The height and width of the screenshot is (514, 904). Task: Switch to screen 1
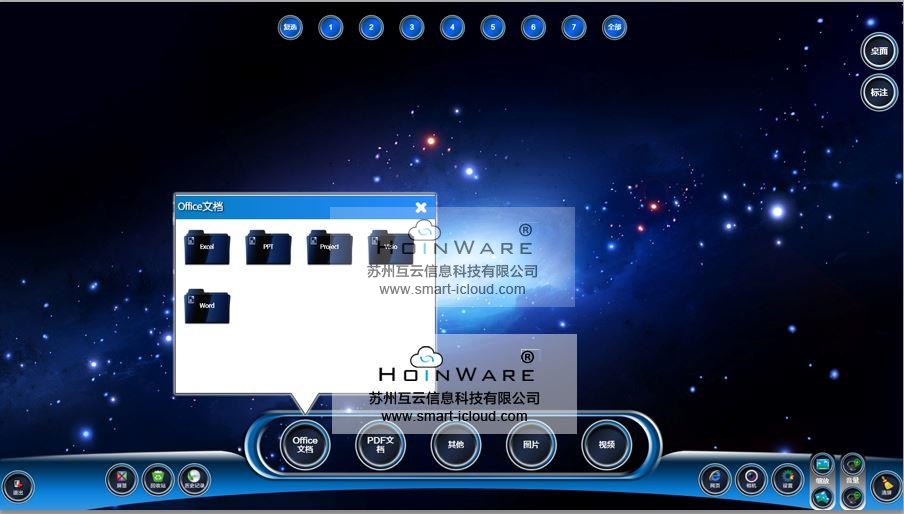click(330, 27)
